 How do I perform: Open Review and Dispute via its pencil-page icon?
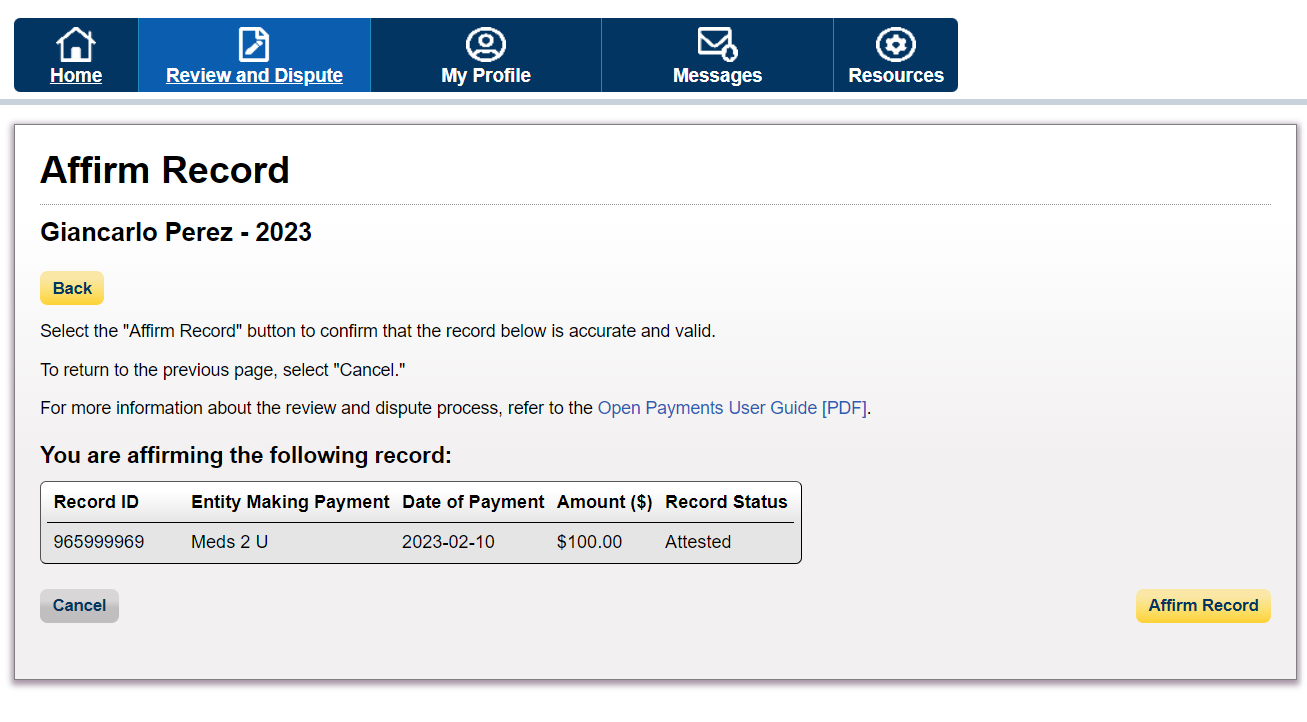pos(254,44)
